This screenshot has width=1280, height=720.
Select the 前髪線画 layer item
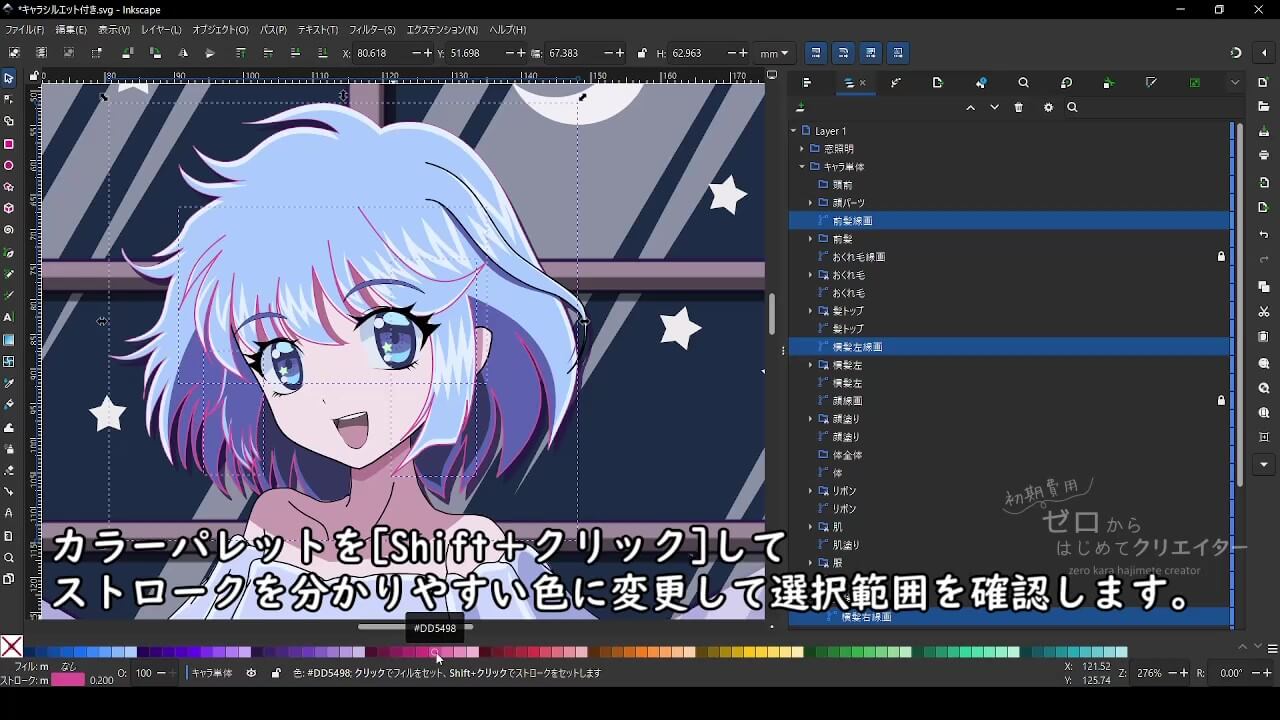point(852,221)
